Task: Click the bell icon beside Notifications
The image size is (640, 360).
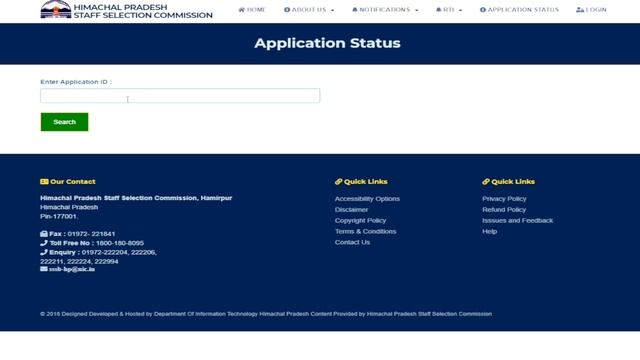Action: point(355,9)
